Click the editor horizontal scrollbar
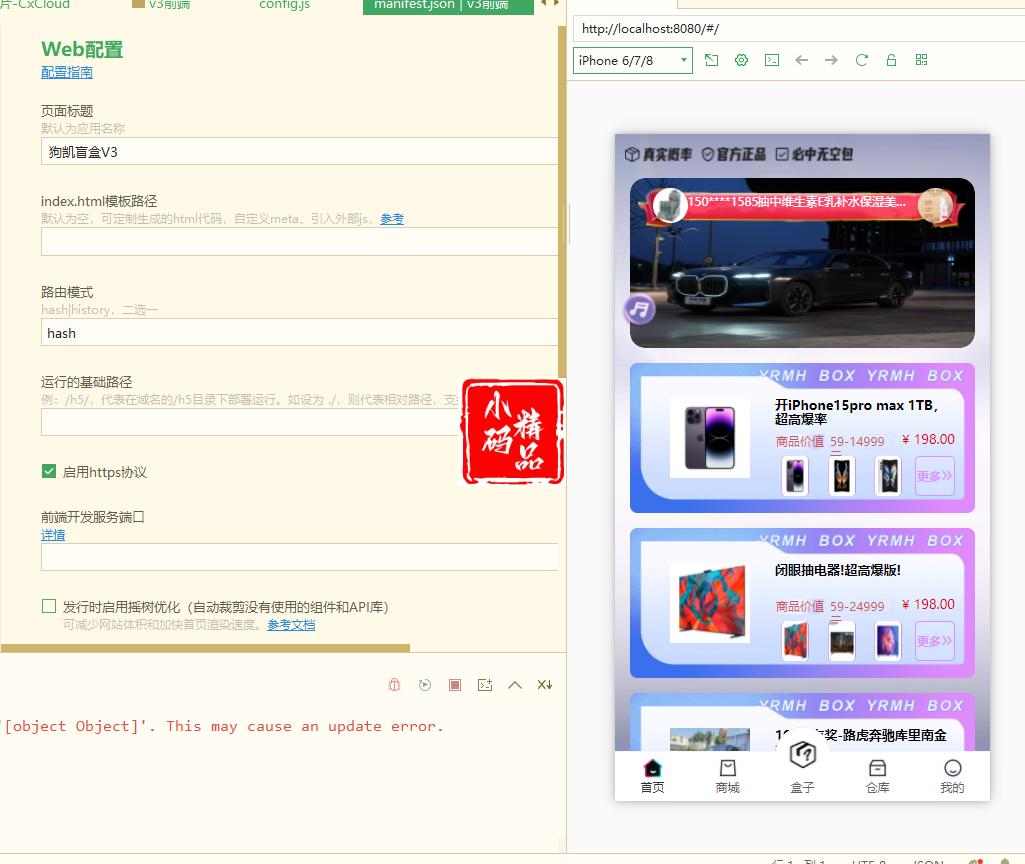This screenshot has height=864, width=1025. (x=205, y=648)
